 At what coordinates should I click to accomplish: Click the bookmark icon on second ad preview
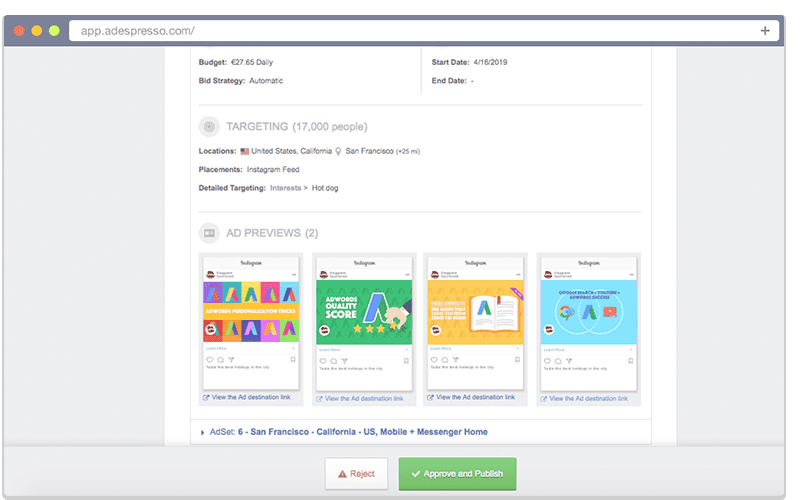[405, 359]
